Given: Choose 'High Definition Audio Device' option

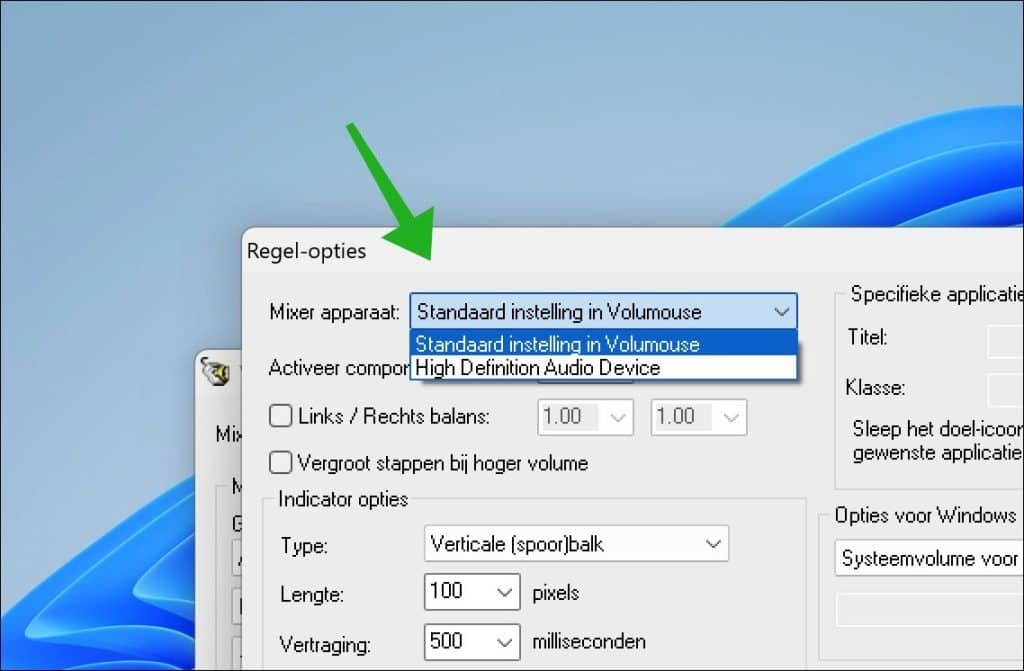Looking at the screenshot, I should [603, 367].
